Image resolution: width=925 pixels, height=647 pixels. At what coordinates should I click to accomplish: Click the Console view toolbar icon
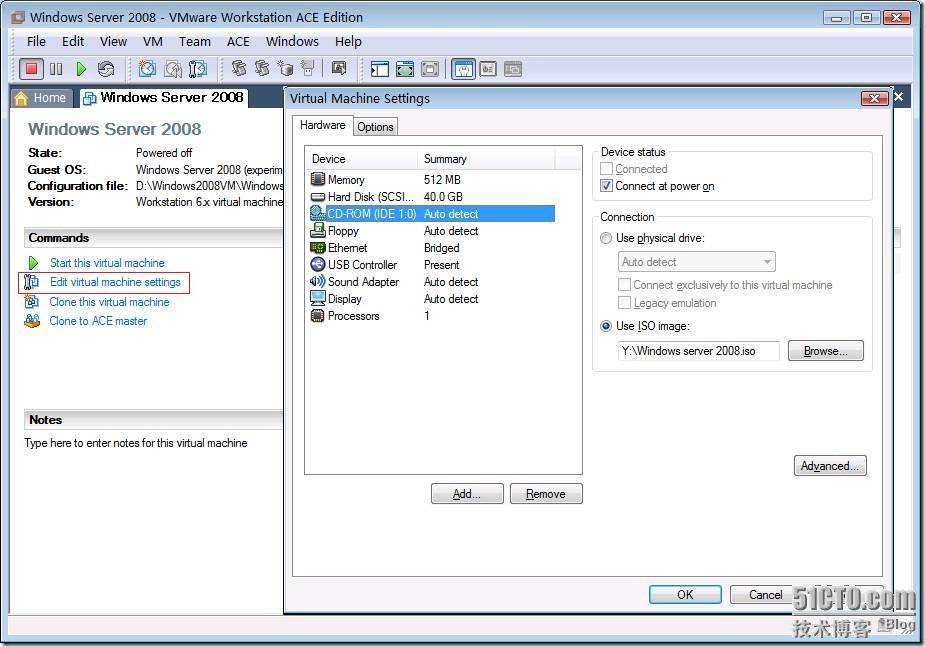point(513,69)
